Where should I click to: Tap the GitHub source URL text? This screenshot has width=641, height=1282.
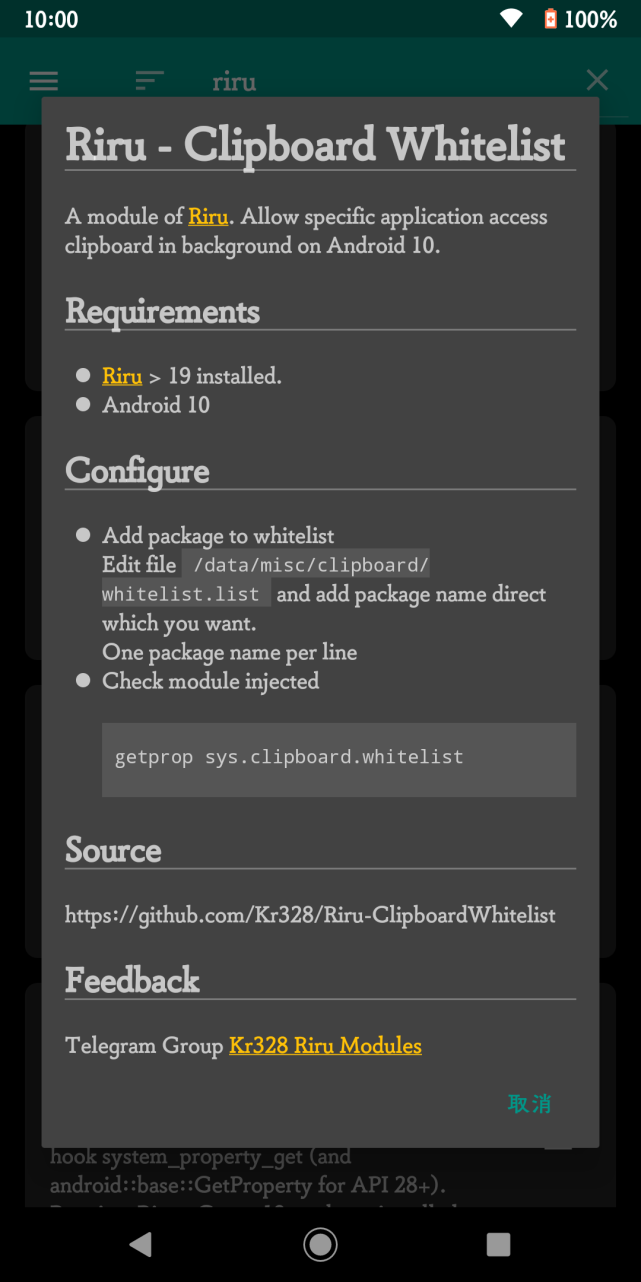pos(310,915)
